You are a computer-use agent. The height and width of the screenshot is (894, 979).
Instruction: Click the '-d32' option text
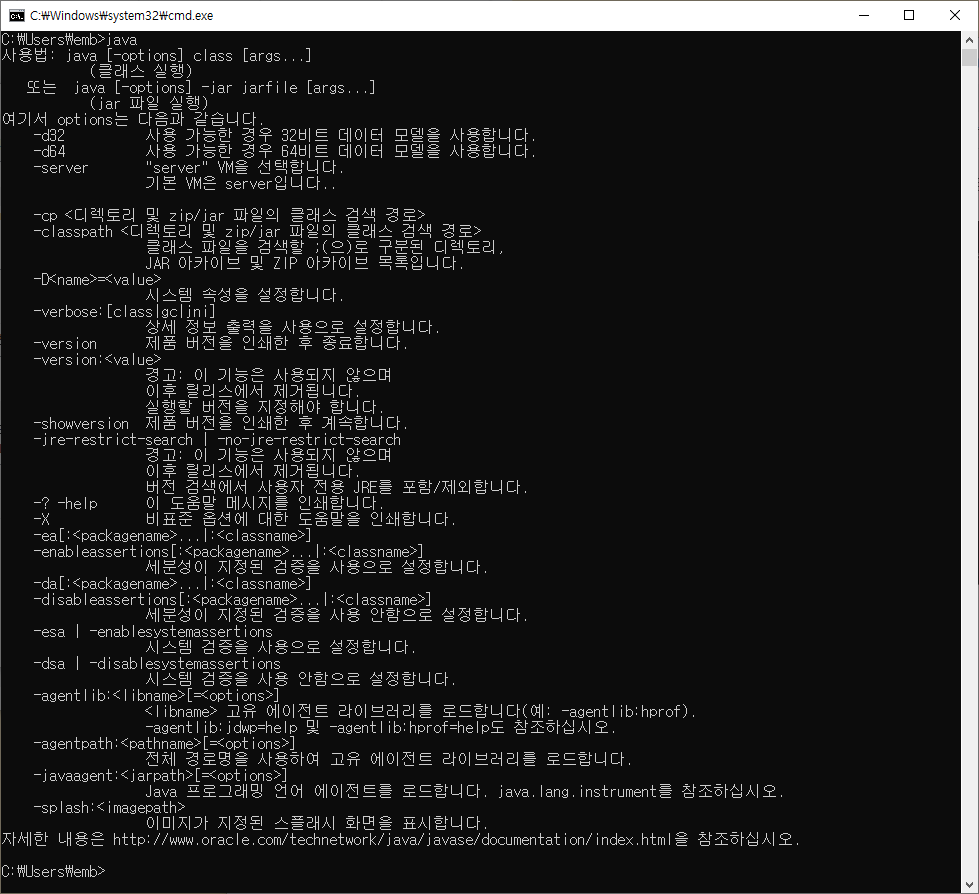click(49, 135)
